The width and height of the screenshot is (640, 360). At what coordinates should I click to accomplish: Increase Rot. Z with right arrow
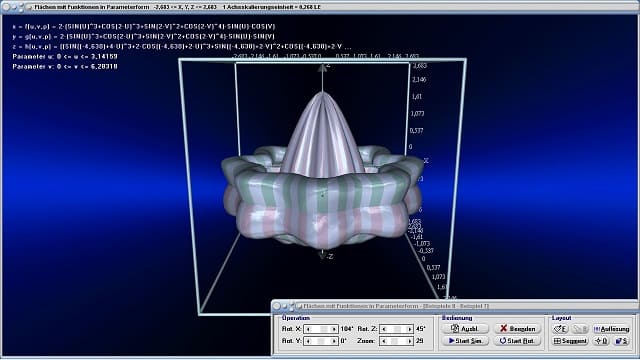coord(410,329)
